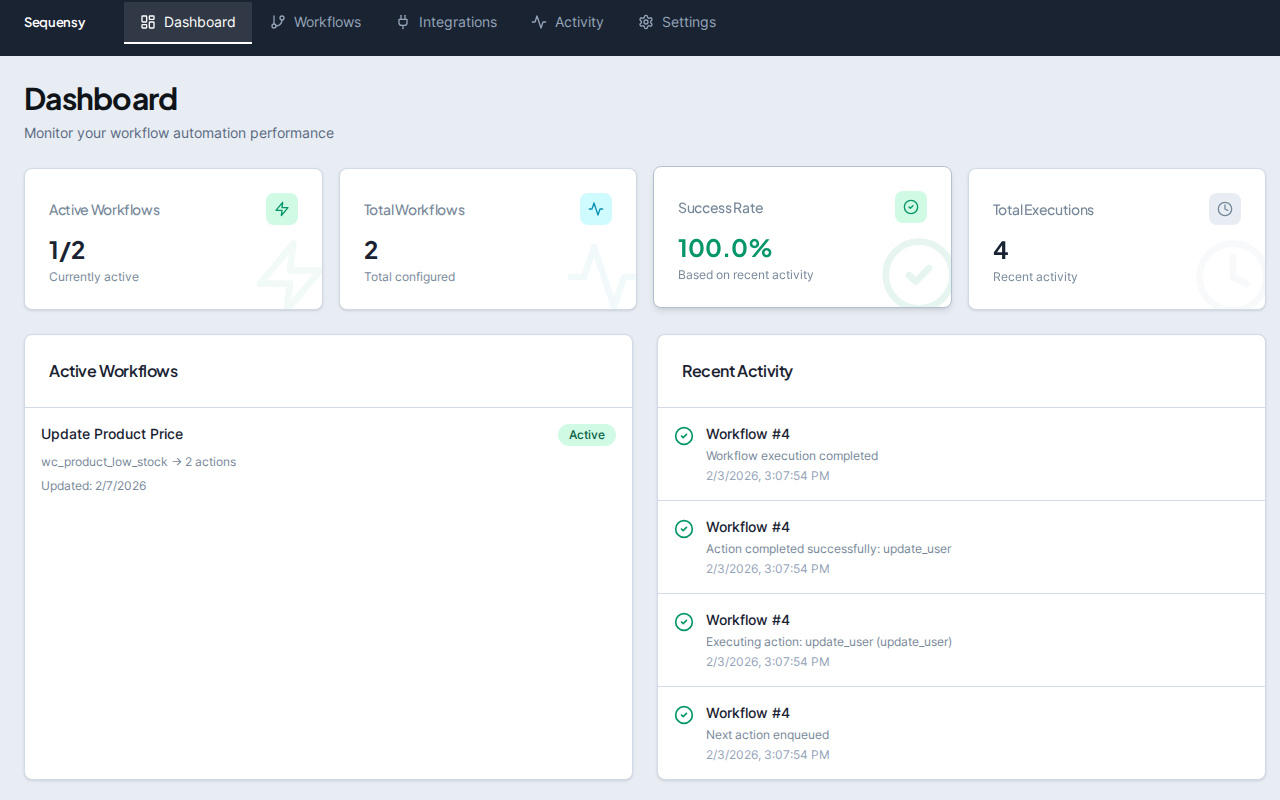
Task: Click the pulse icon on Total Workflows card
Action: [x=596, y=209]
